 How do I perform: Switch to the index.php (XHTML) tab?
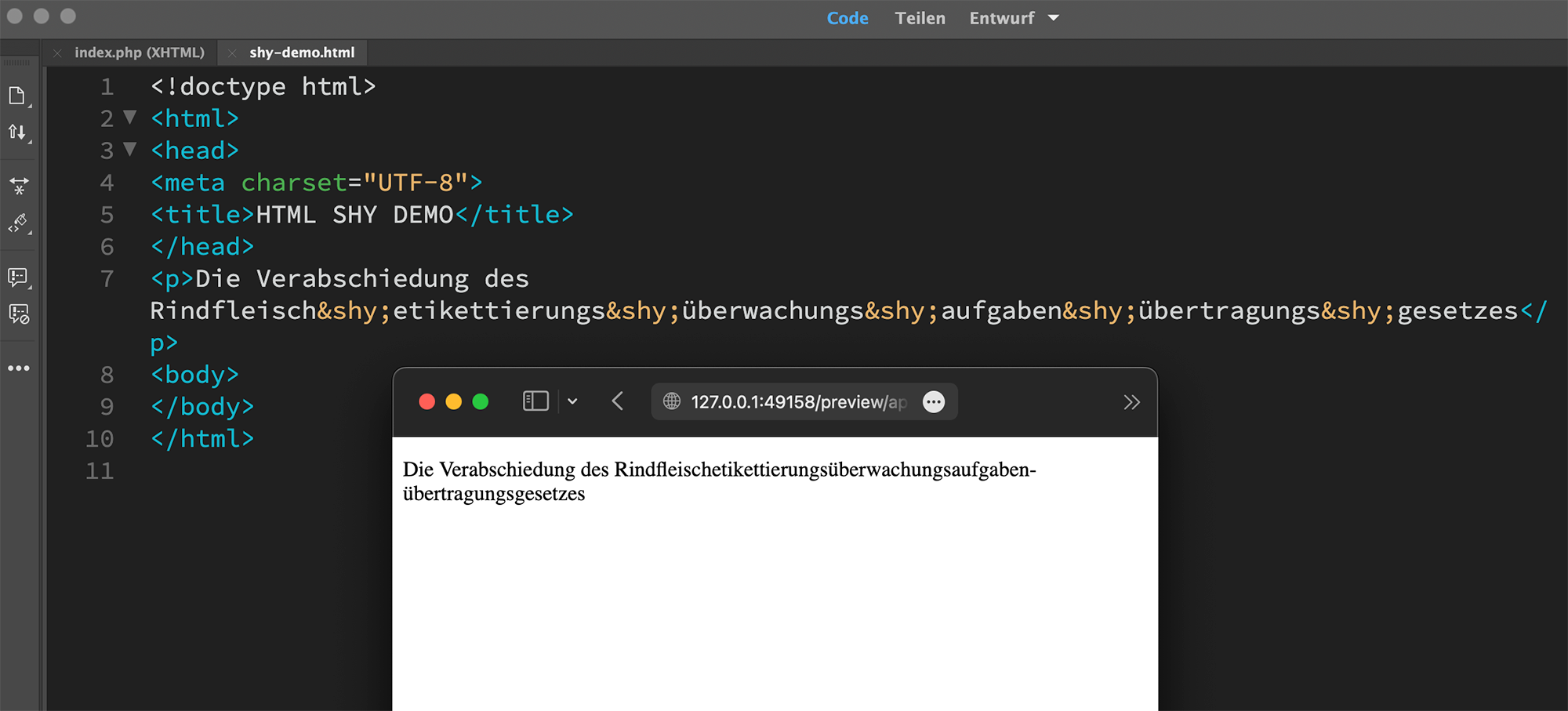(x=139, y=53)
